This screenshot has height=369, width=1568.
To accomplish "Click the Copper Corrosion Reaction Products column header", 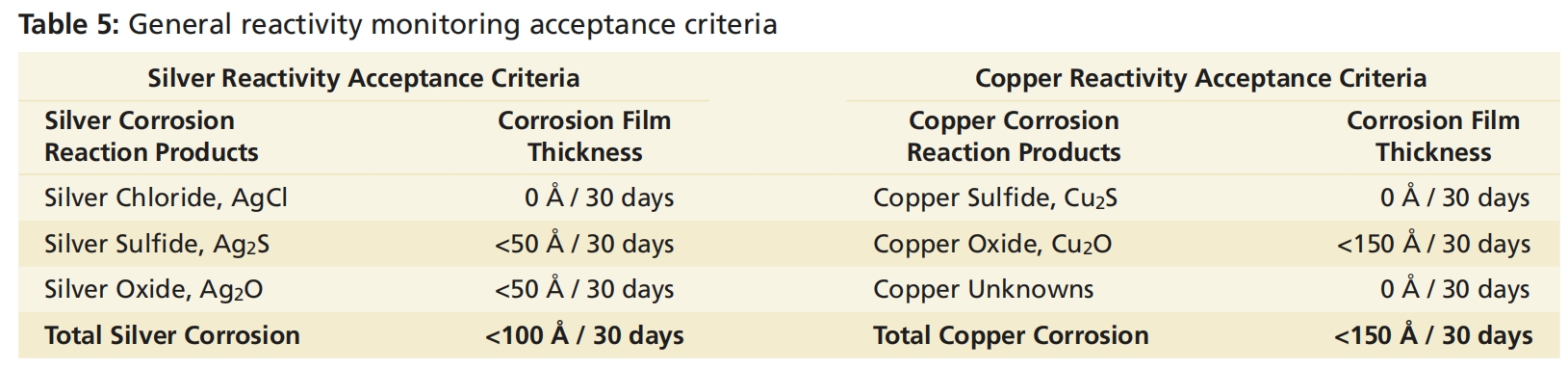I will [1014, 137].
